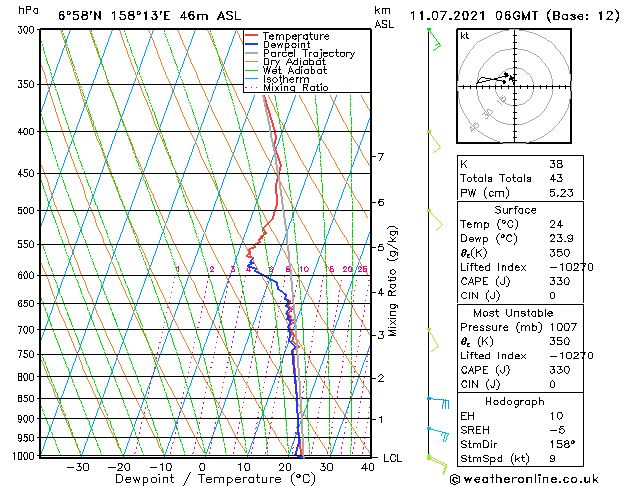The image size is (629, 486).
Task: Click the wind barb at 300 hPa level
Action: click(433, 39)
